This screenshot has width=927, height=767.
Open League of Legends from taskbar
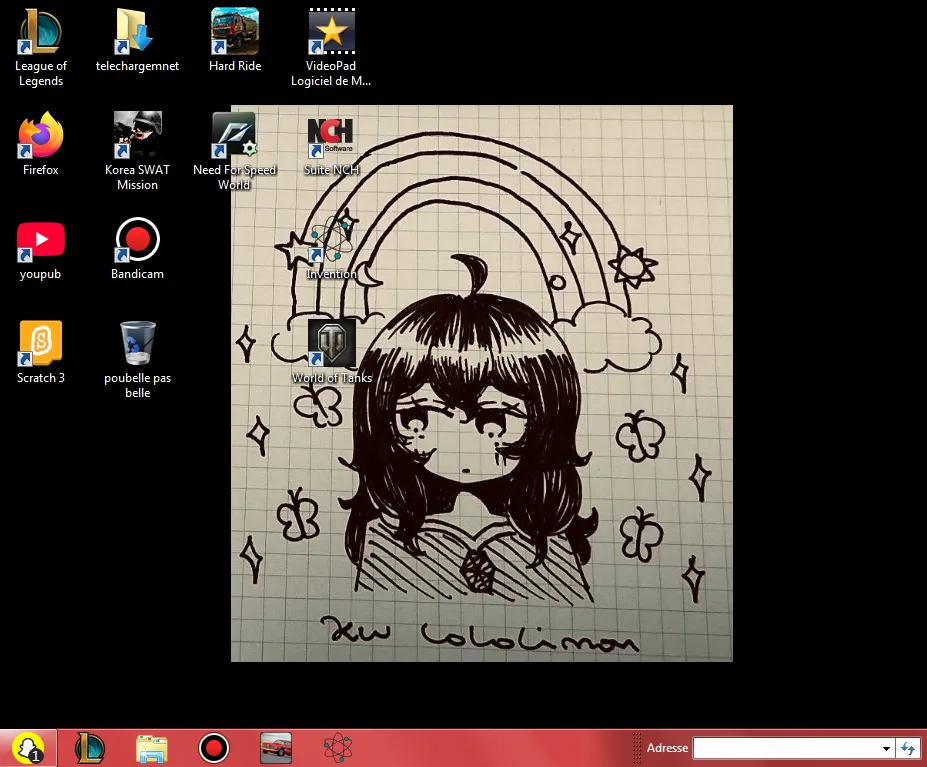click(x=90, y=748)
